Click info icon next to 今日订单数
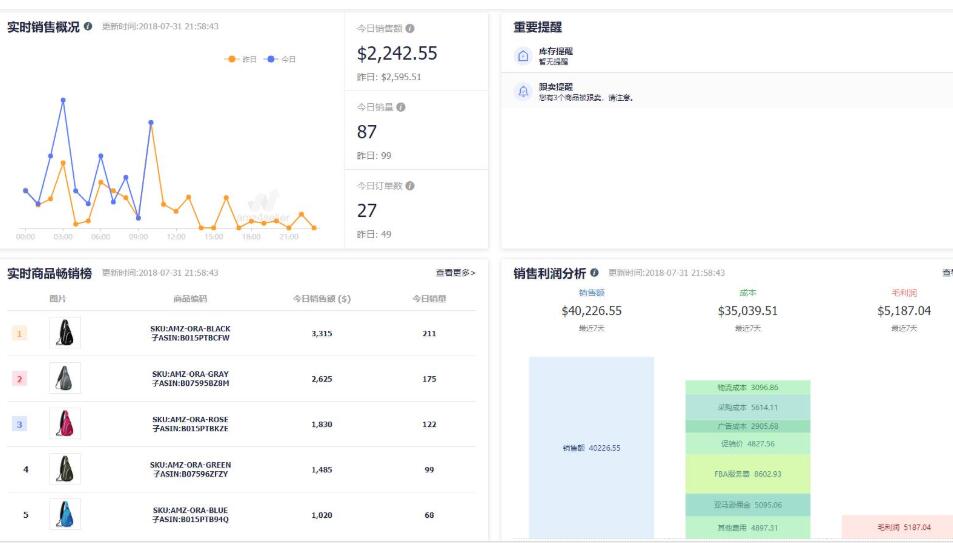The height and width of the screenshot is (543, 953). 410,186
